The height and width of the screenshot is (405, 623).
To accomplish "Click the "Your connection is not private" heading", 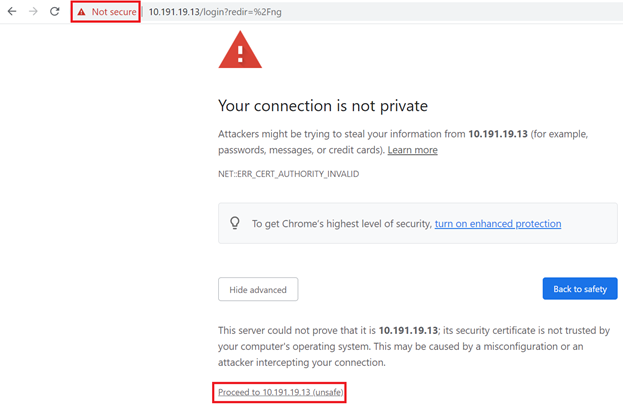I will click(x=322, y=106).
